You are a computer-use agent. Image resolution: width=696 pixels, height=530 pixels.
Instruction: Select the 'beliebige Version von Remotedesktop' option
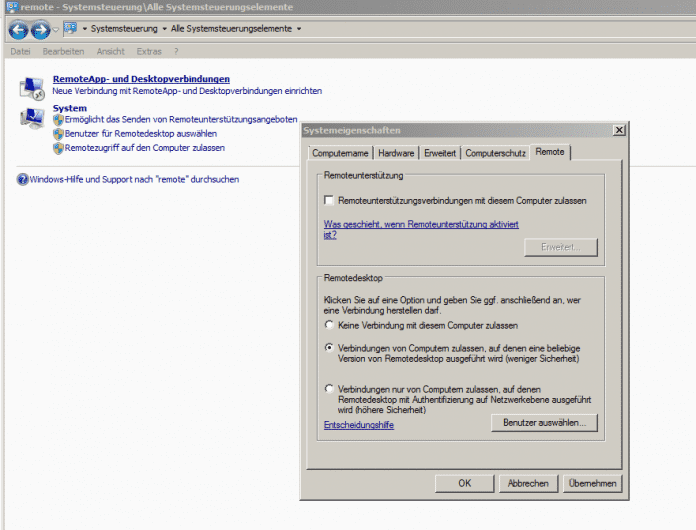click(330, 348)
